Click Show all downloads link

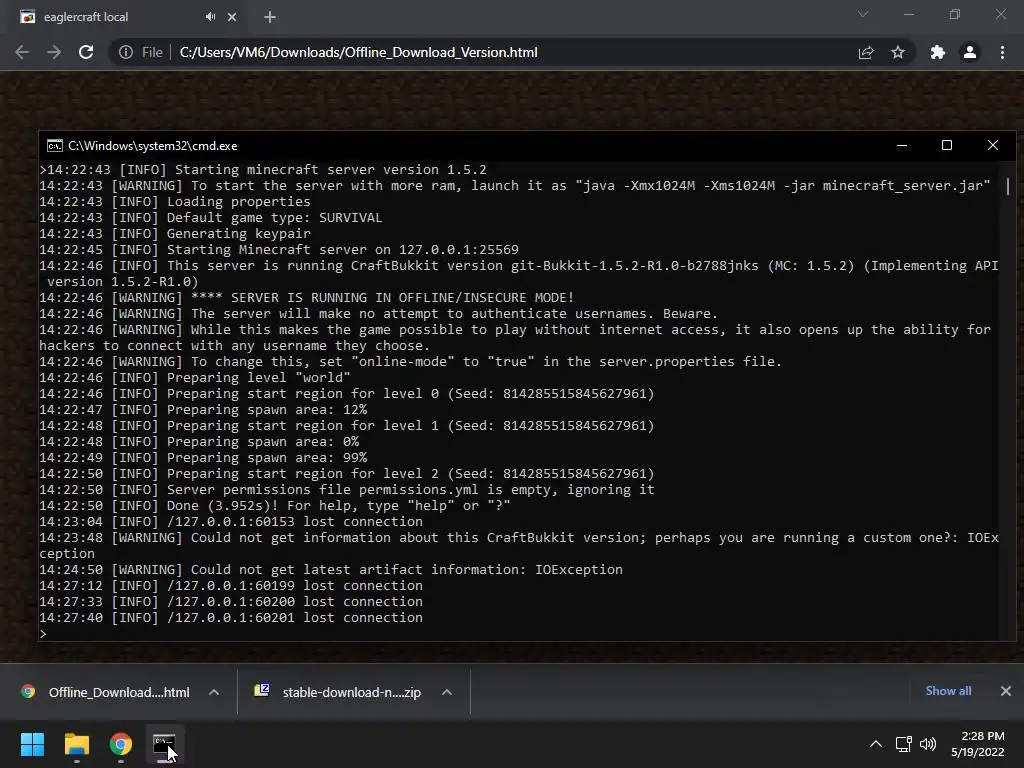pos(948,691)
